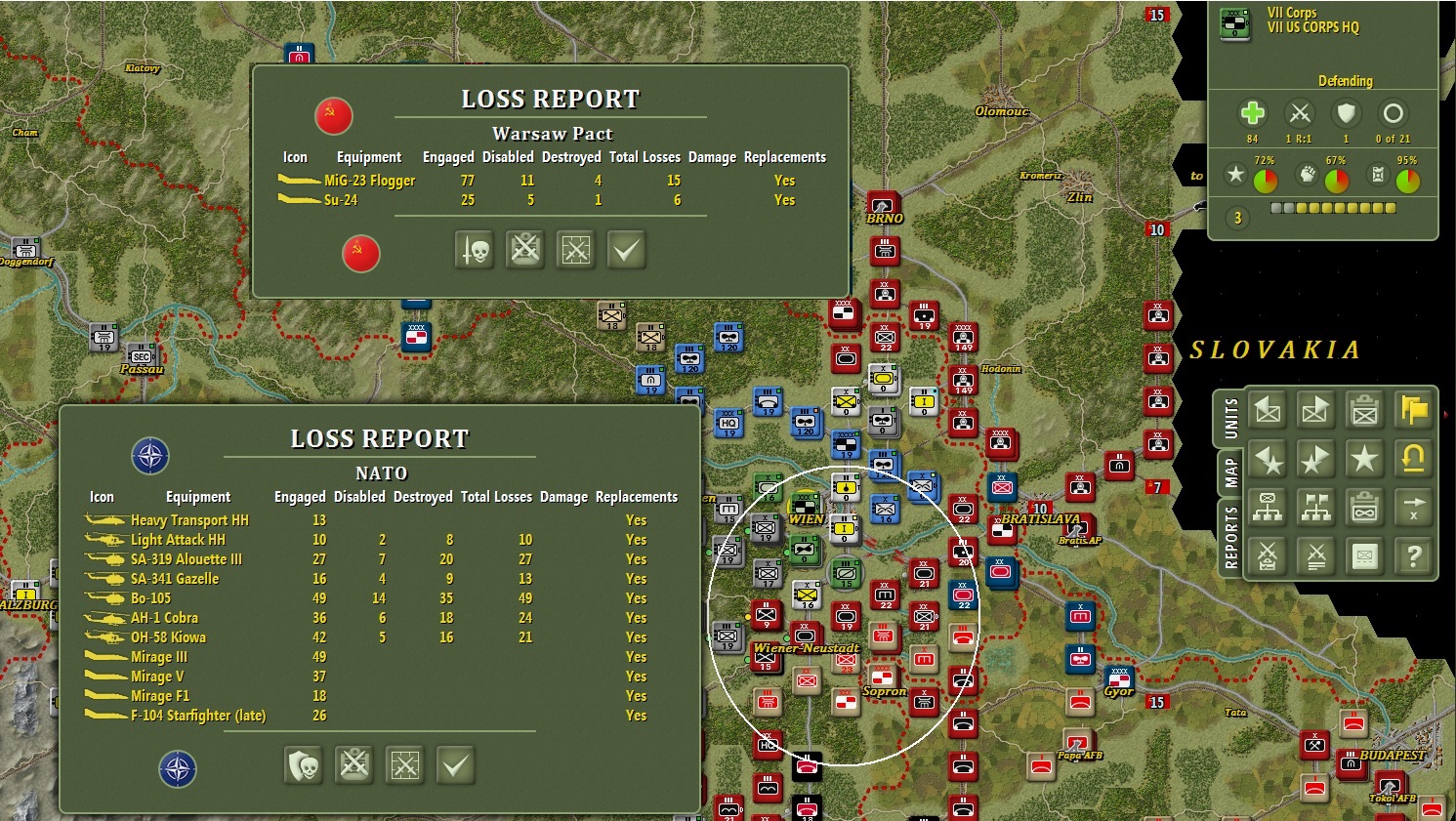Viewport: 1456px width, 821px height.
Task: Click the lower NATO emblem in NATO loss report
Action: tap(177, 769)
